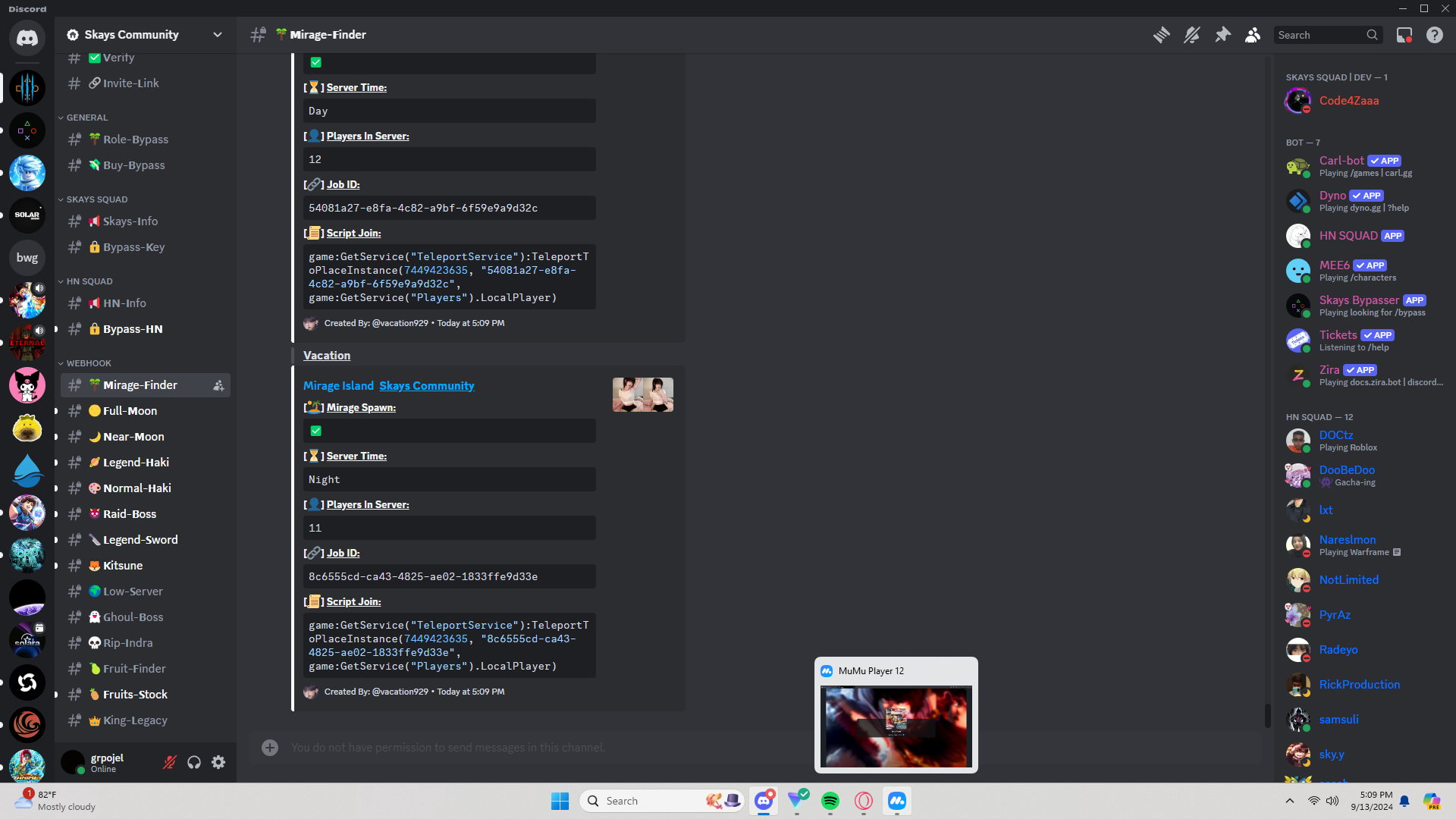Open the bwg server icon
Image resolution: width=1456 pixels, height=819 pixels.
pos(27,258)
